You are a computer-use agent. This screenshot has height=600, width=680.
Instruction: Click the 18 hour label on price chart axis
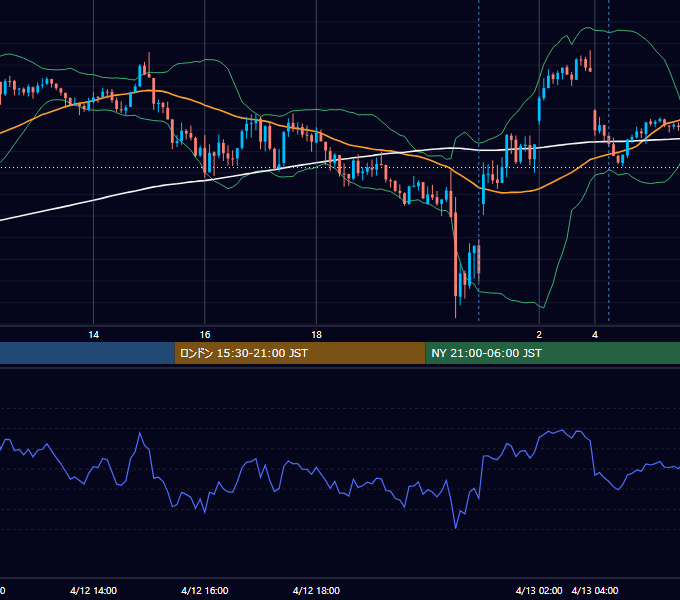coord(317,335)
